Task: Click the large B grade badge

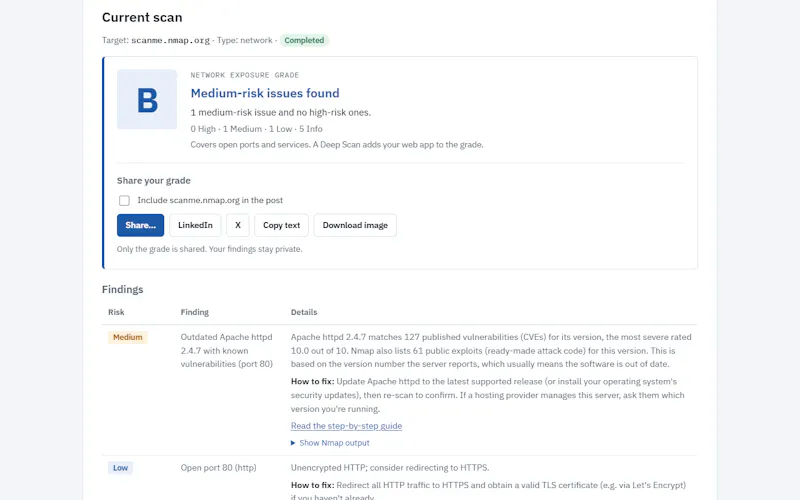Action: [x=147, y=99]
